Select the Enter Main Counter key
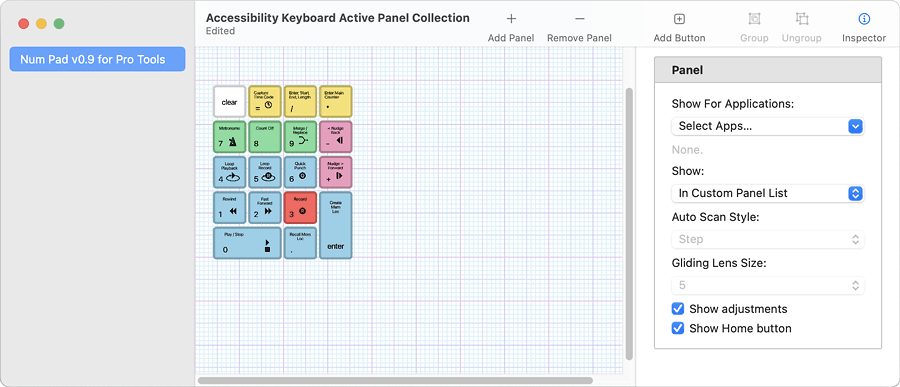 click(x=336, y=102)
